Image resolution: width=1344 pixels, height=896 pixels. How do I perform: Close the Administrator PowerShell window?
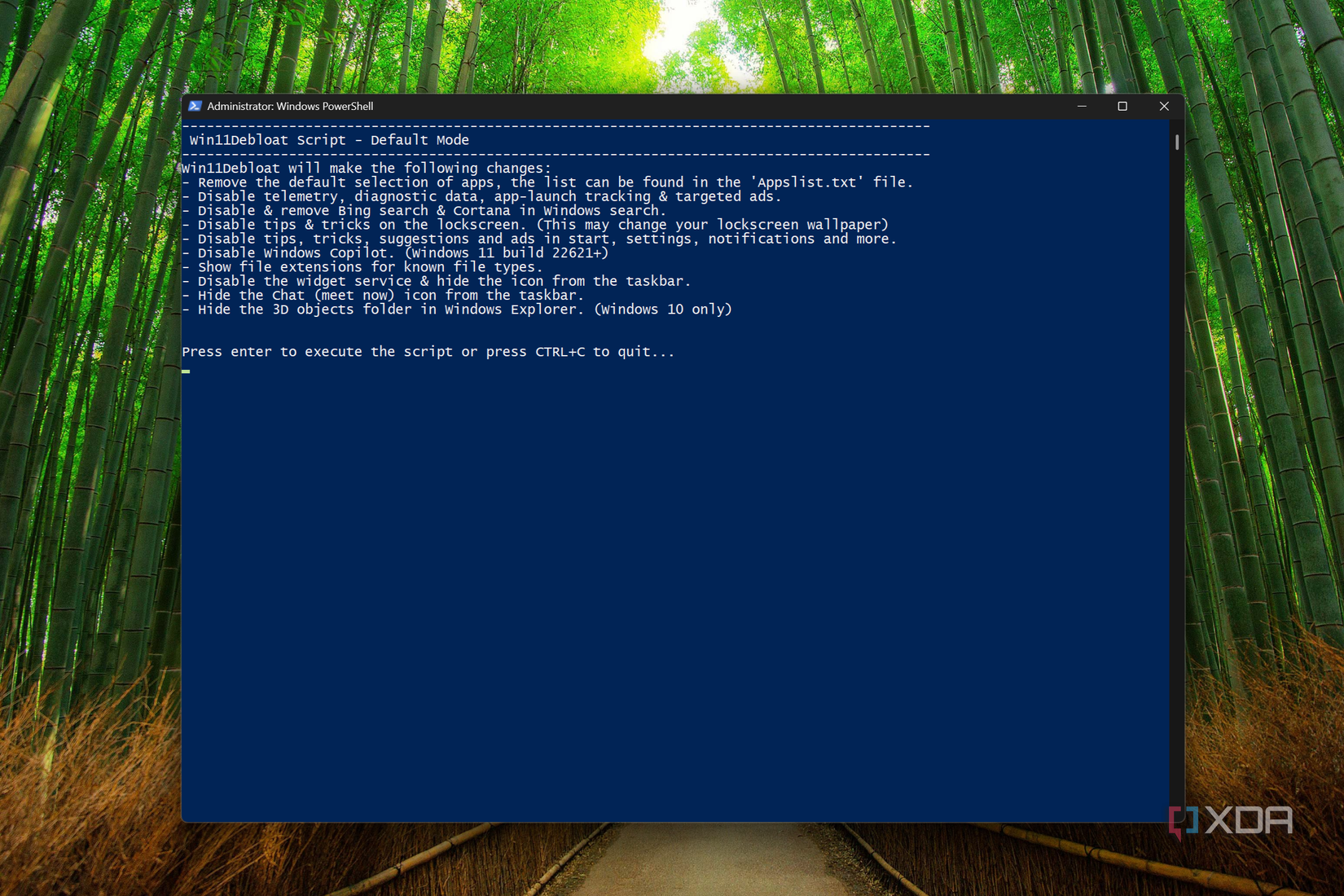(1164, 106)
